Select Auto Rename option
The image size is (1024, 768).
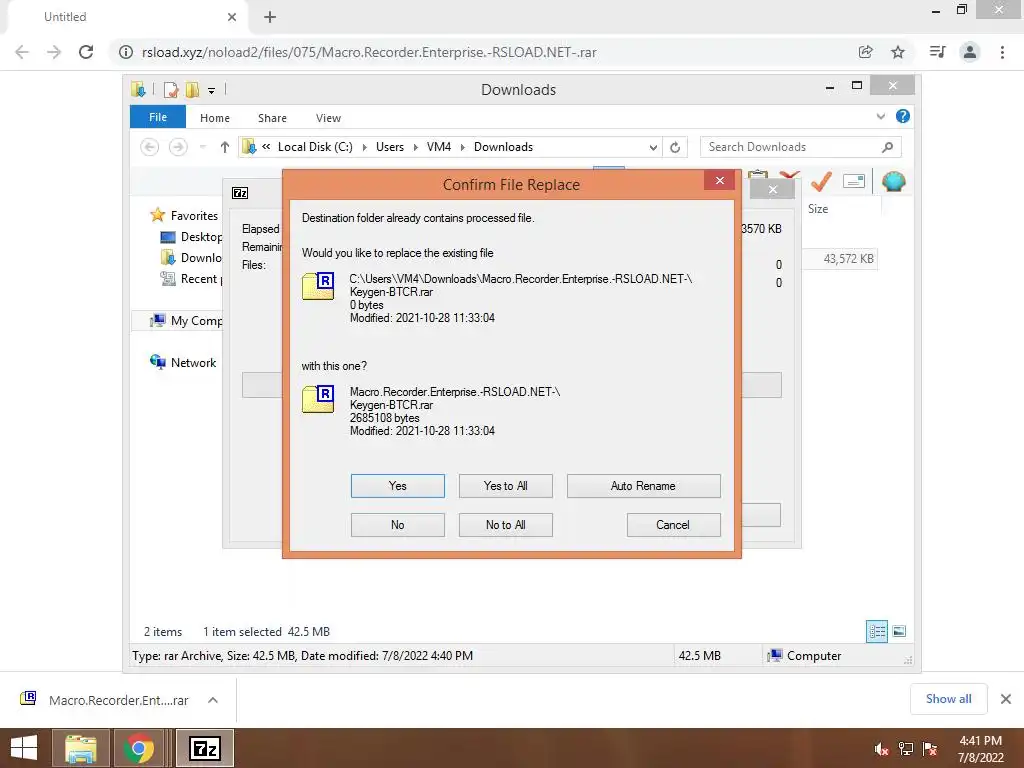(643, 486)
